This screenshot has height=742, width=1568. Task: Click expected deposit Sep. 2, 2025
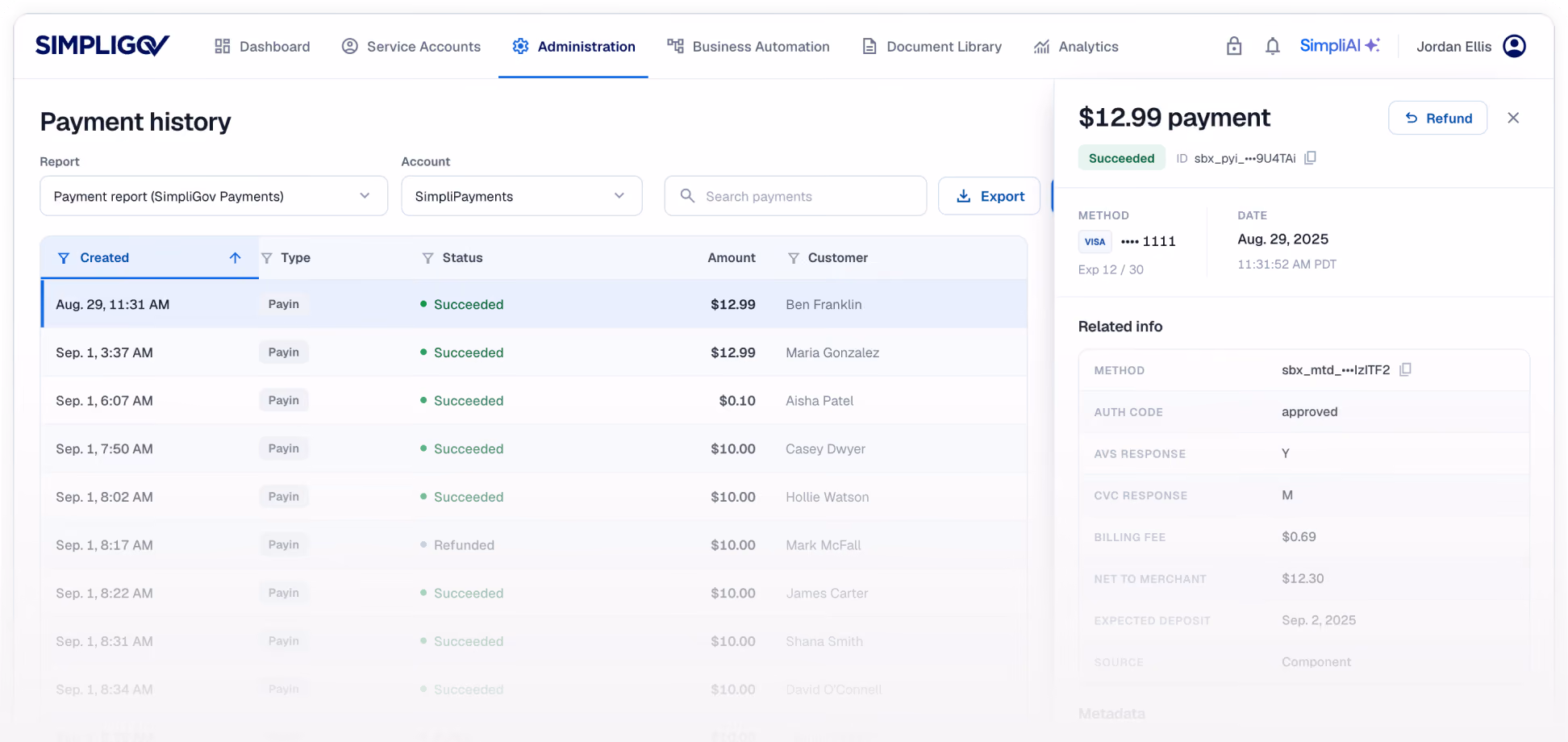[1319, 620]
